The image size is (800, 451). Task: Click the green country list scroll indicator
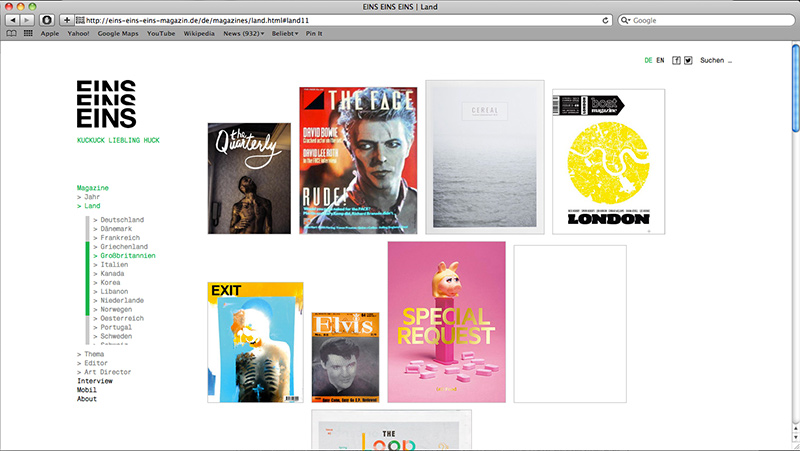coord(87,279)
